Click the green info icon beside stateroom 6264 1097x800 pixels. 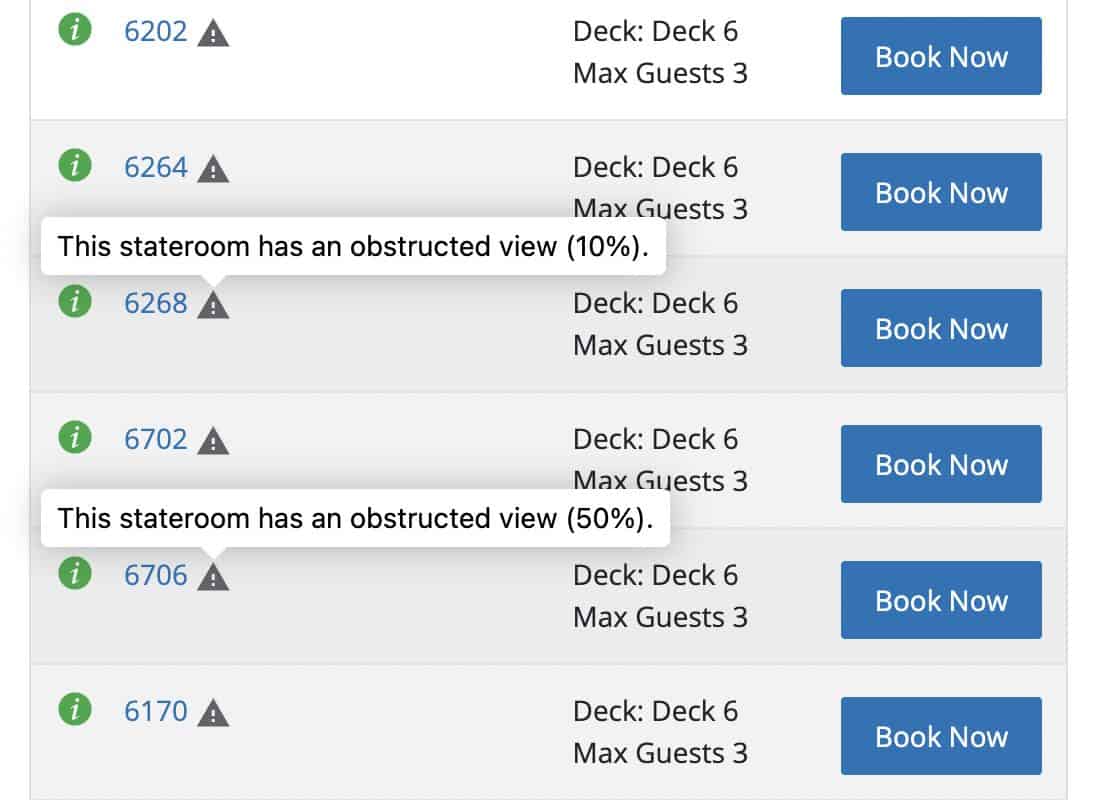74,166
